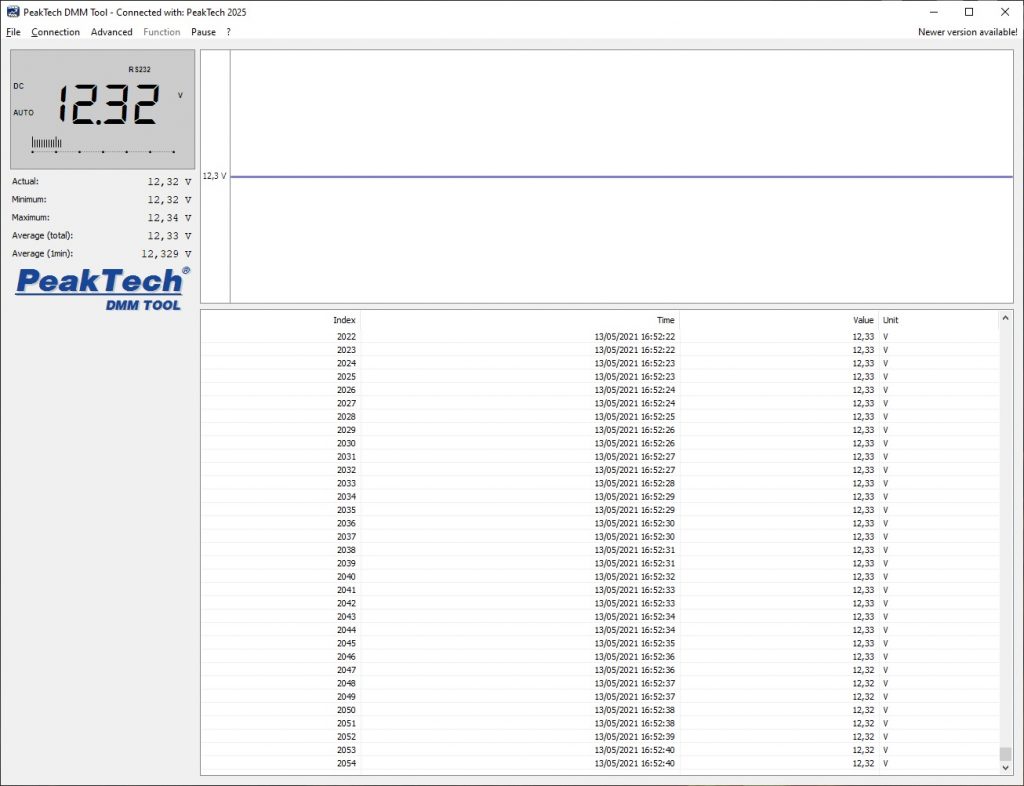Maximize the PeakTech DMM Tool window
This screenshot has width=1024, height=786.
(968, 12)
